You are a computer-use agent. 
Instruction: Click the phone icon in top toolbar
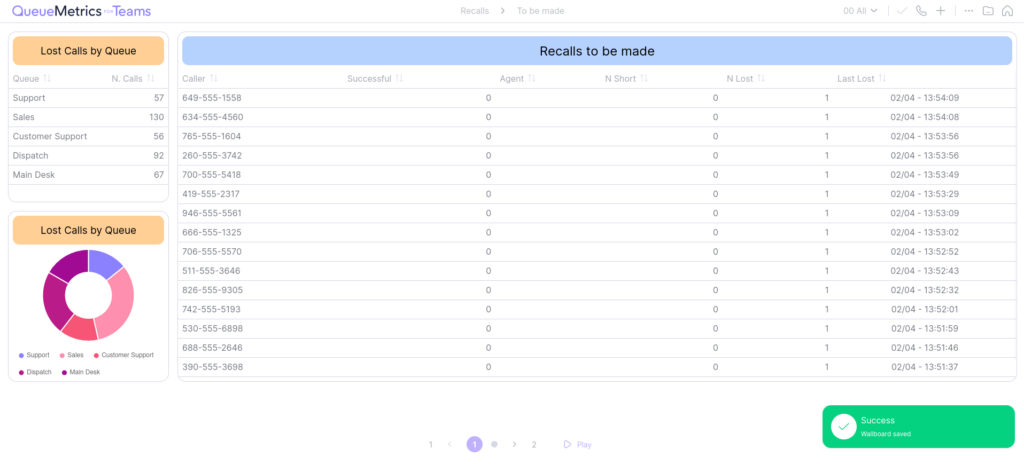921,11
